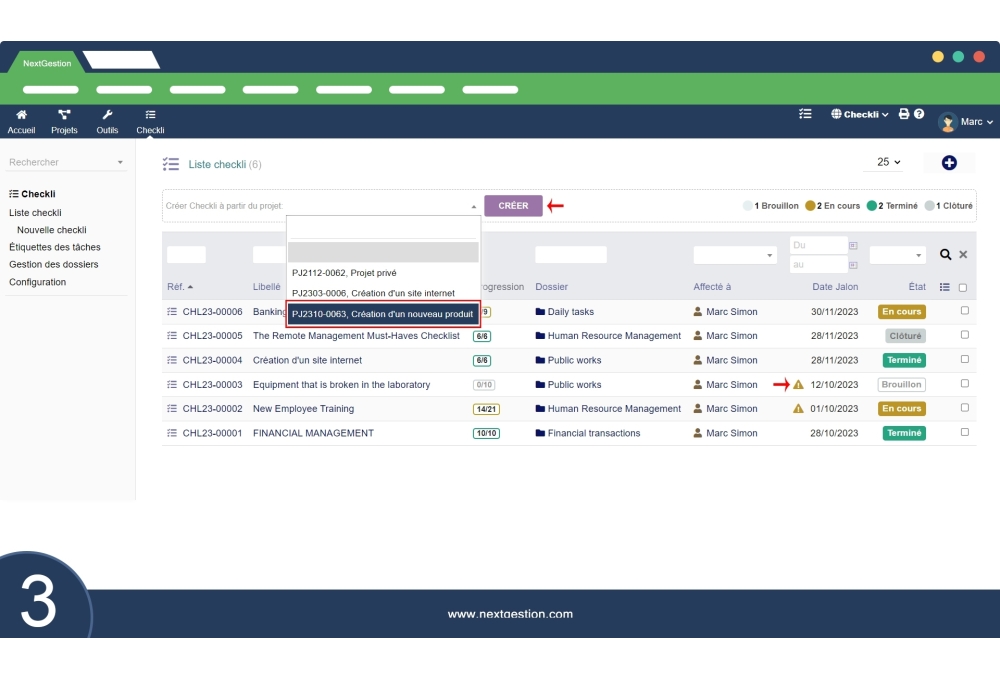1000x679 pixels.
Task: Tick the checkbox on the New Employee Training row
Action: pos(963,408)
